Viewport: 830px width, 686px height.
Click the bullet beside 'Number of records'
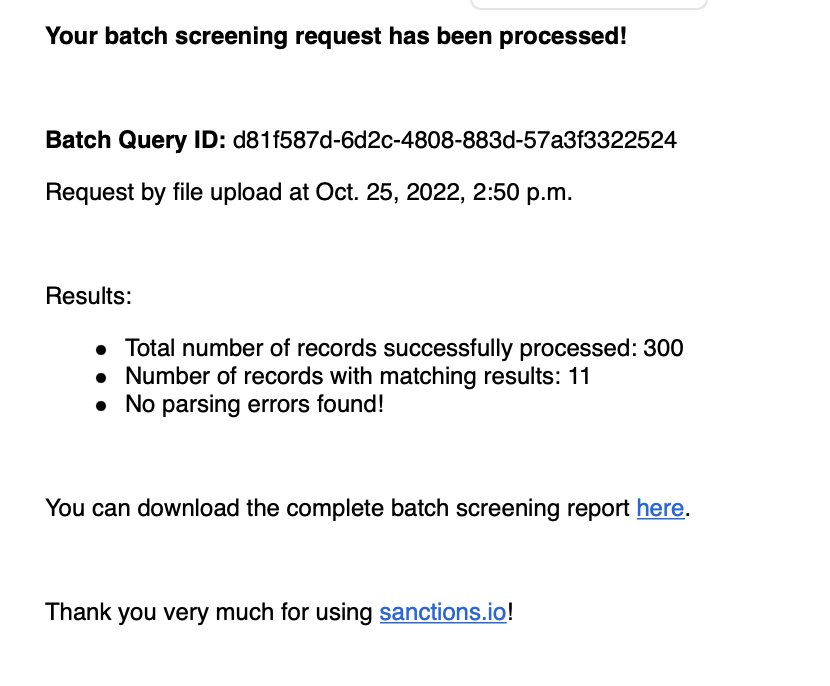[101, 378]
